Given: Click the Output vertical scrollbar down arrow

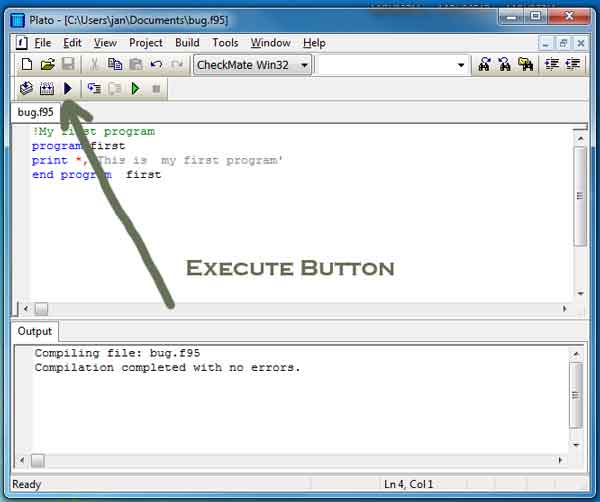Looking at the screenshot, I should pos(576,445).
